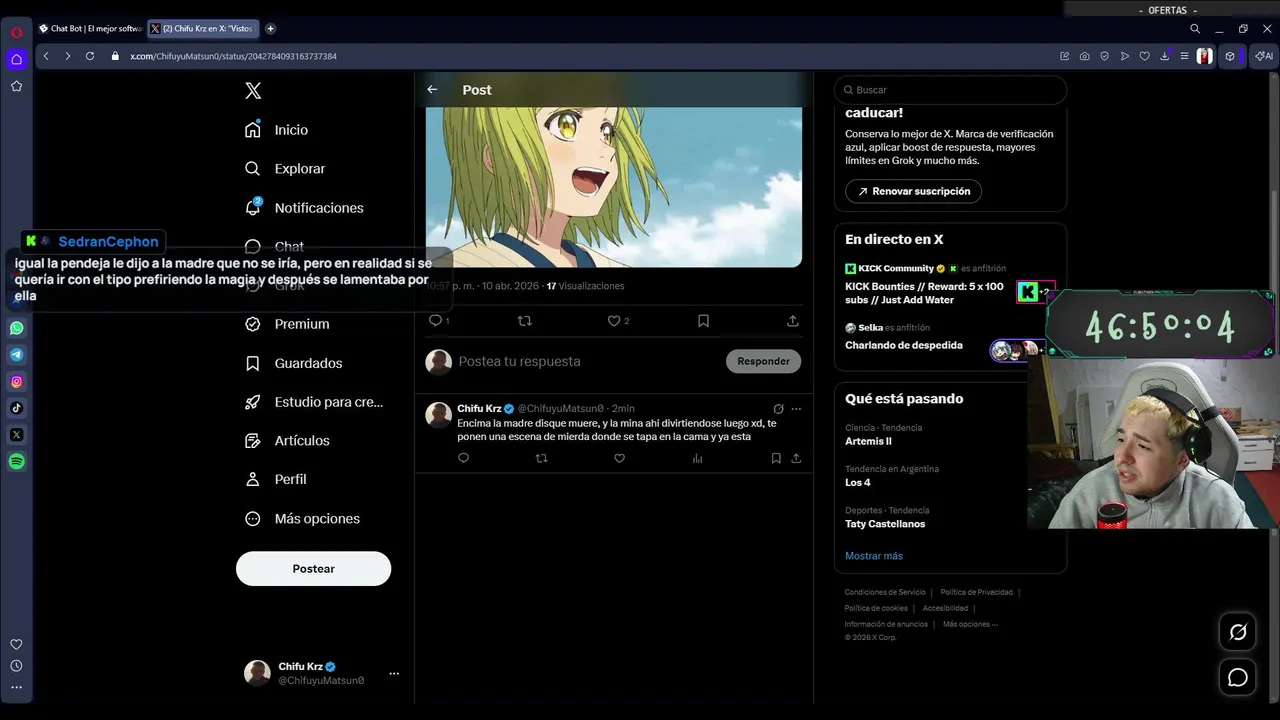The image size is (1280, 720).
Task: Click the browser forward button
Action: tap(68, 56)
